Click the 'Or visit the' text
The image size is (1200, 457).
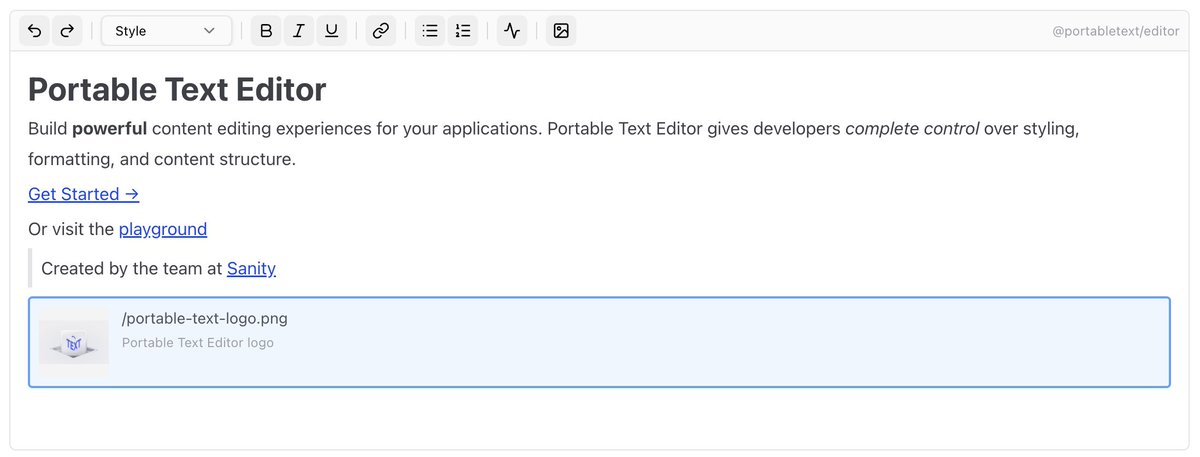(71, 229)
